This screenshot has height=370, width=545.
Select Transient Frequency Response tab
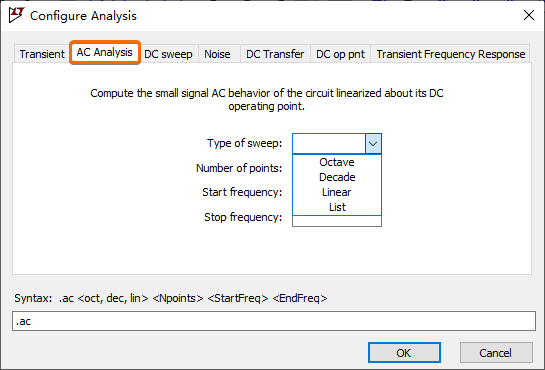click(x=450, y=54)
